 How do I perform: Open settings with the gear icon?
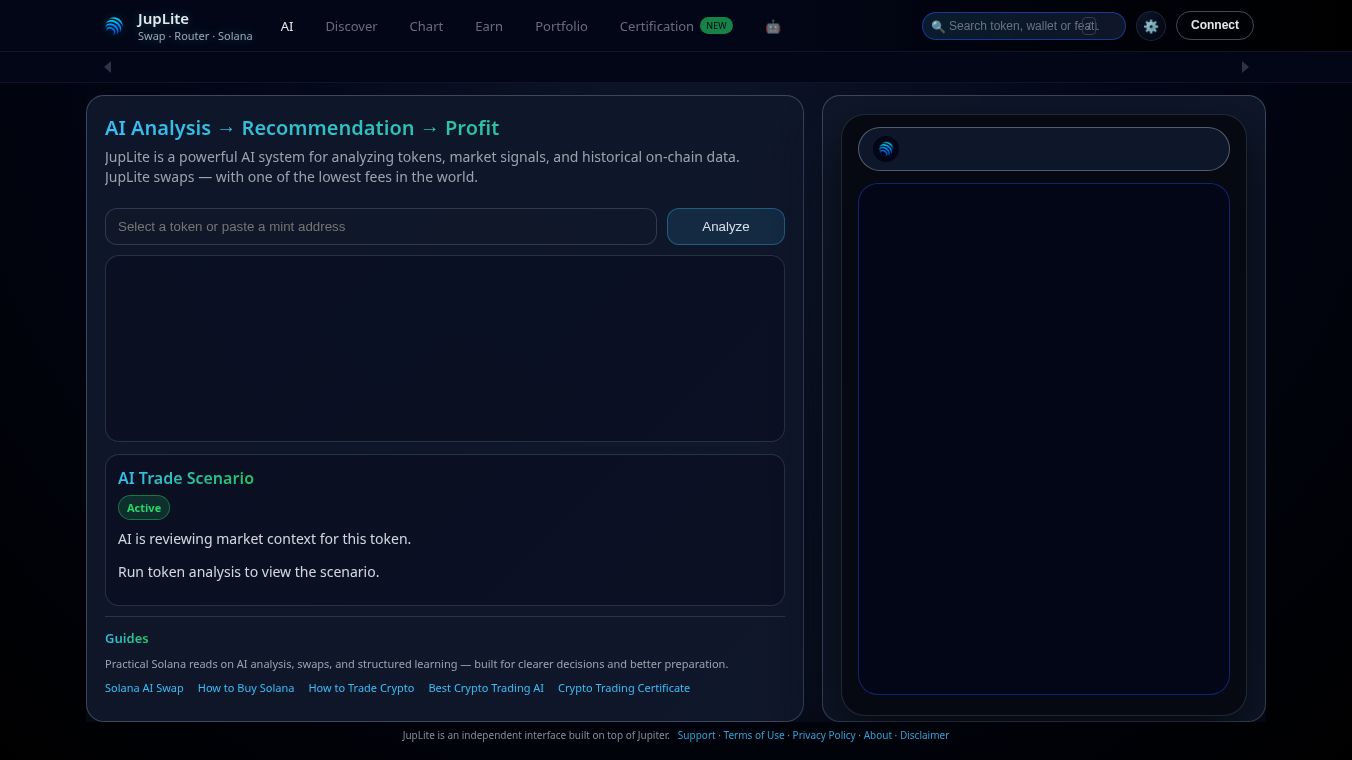coord(1151,26)
